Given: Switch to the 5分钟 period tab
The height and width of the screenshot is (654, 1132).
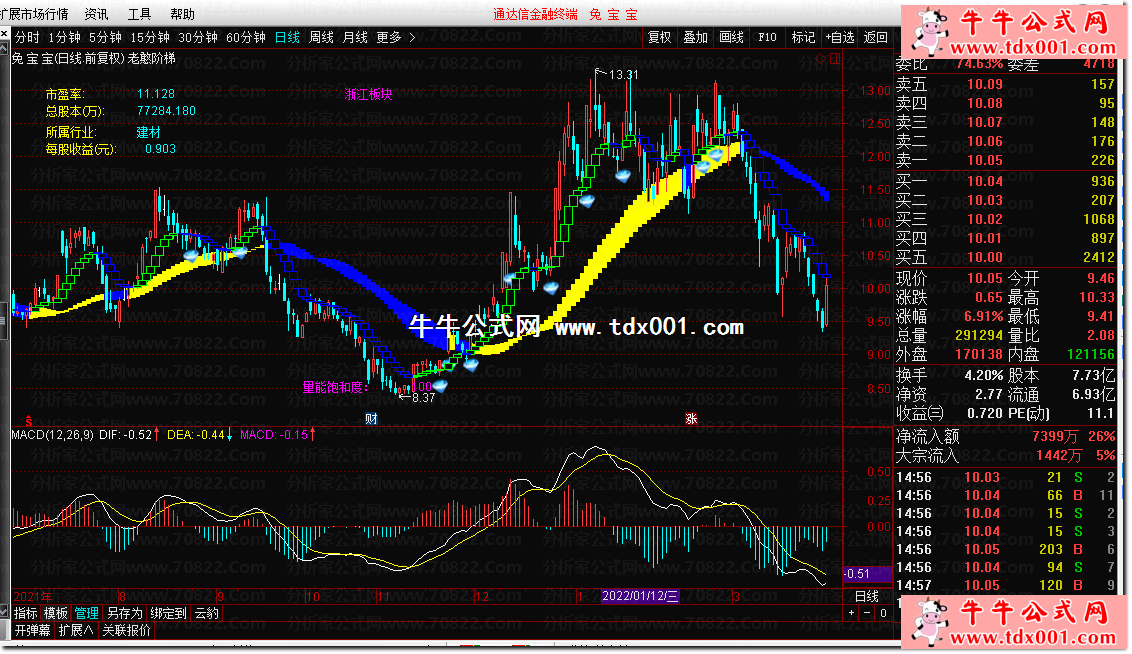Looking at the screenshot, I should click(105, 37).
